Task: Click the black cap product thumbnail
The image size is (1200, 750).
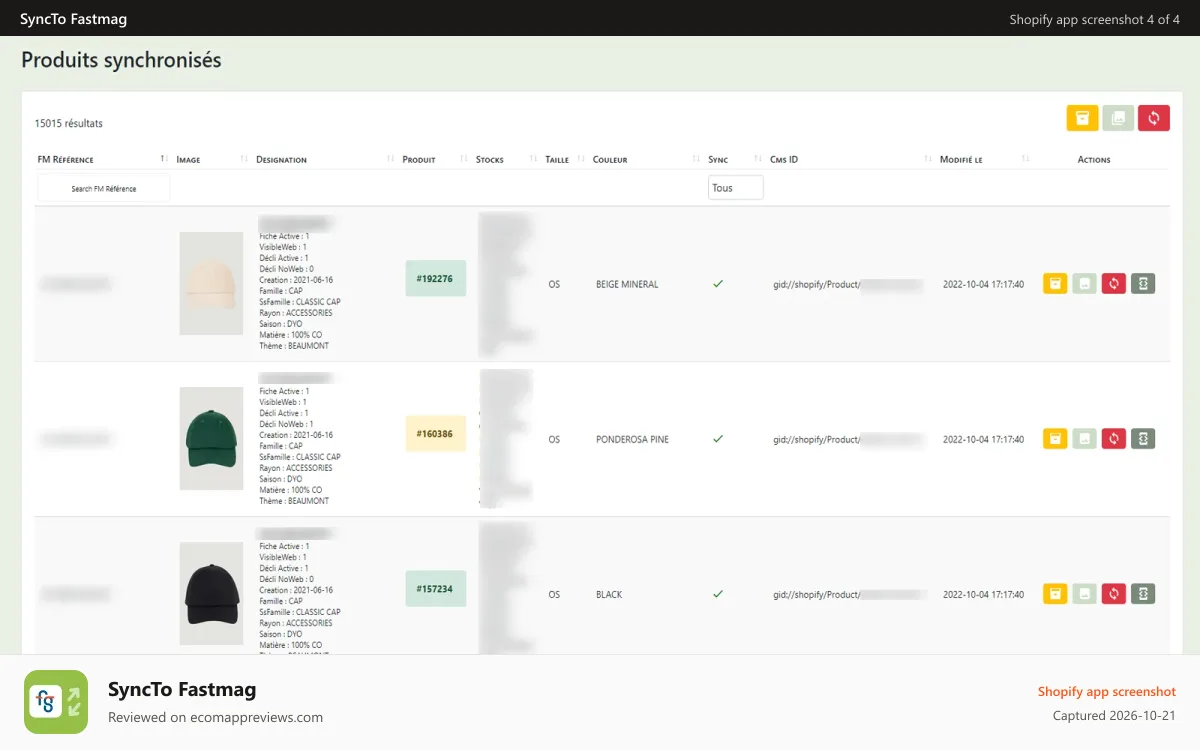Action: pos(211,593)
